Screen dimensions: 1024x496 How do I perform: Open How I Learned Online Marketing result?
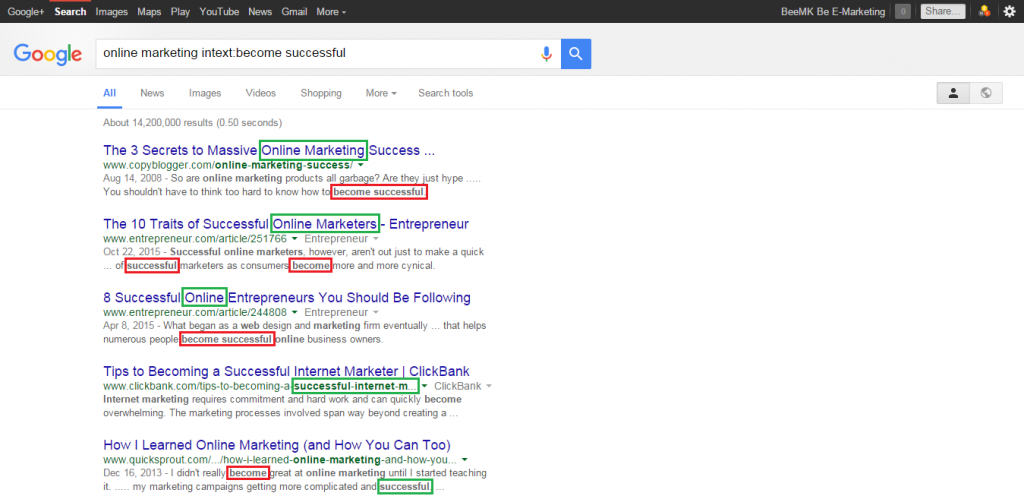tap(277, 445)
